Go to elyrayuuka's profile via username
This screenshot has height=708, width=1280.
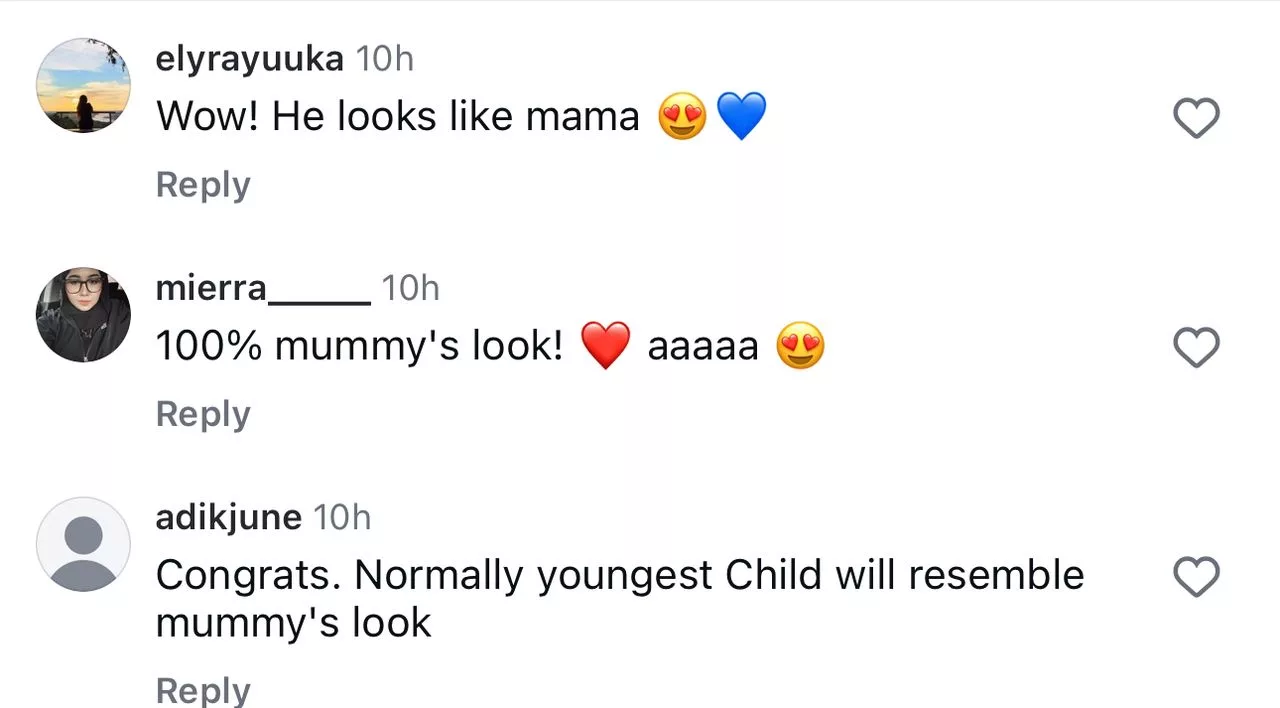pos(249,59)
